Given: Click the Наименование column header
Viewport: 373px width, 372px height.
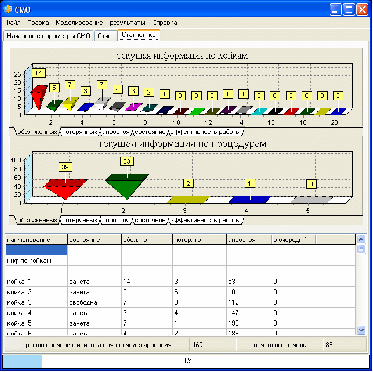Looking at the screenshot, I should click(x=37, y=239).
